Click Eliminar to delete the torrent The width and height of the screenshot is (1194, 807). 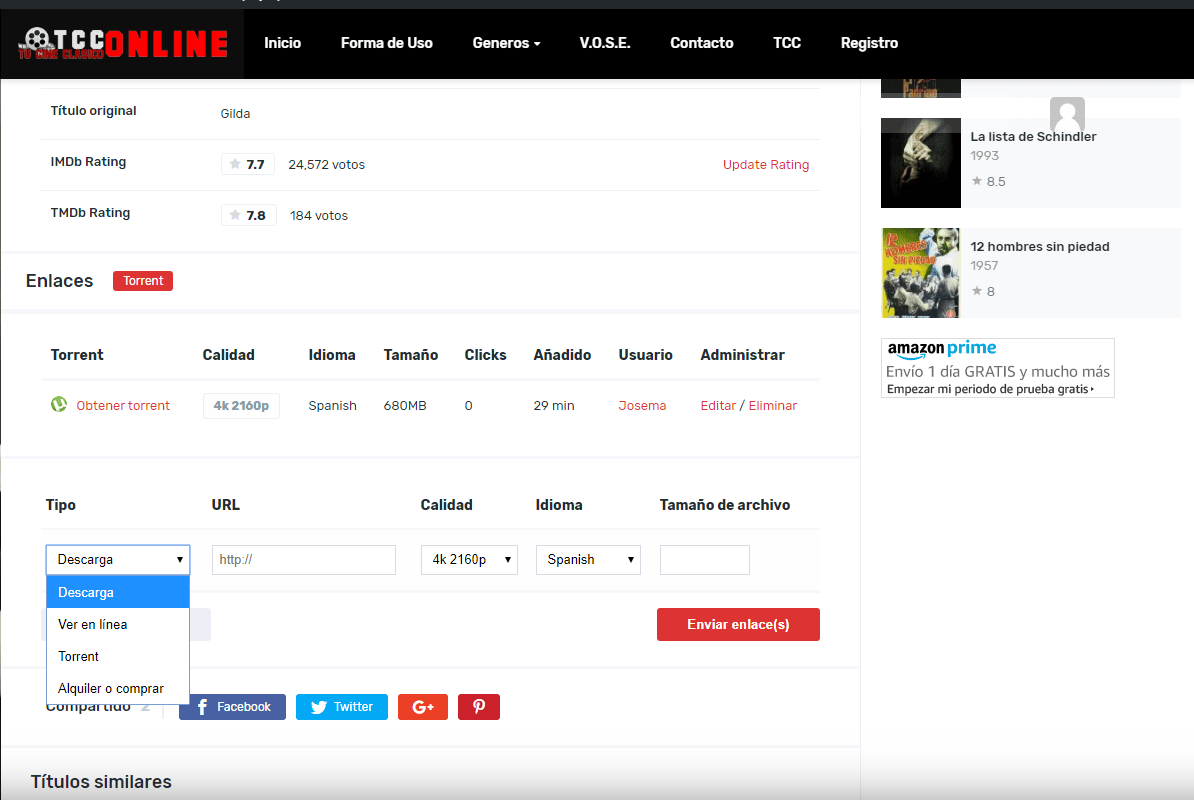pyautogui.click(x=772, y=406)
